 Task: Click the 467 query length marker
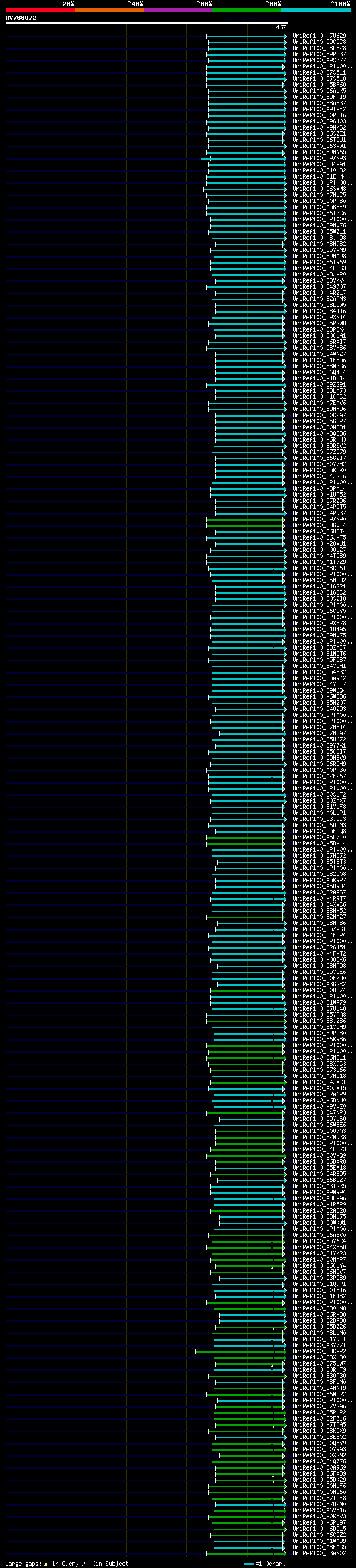click(280, 27)
